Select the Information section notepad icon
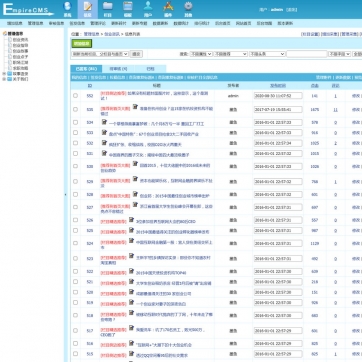 [88, 6]
